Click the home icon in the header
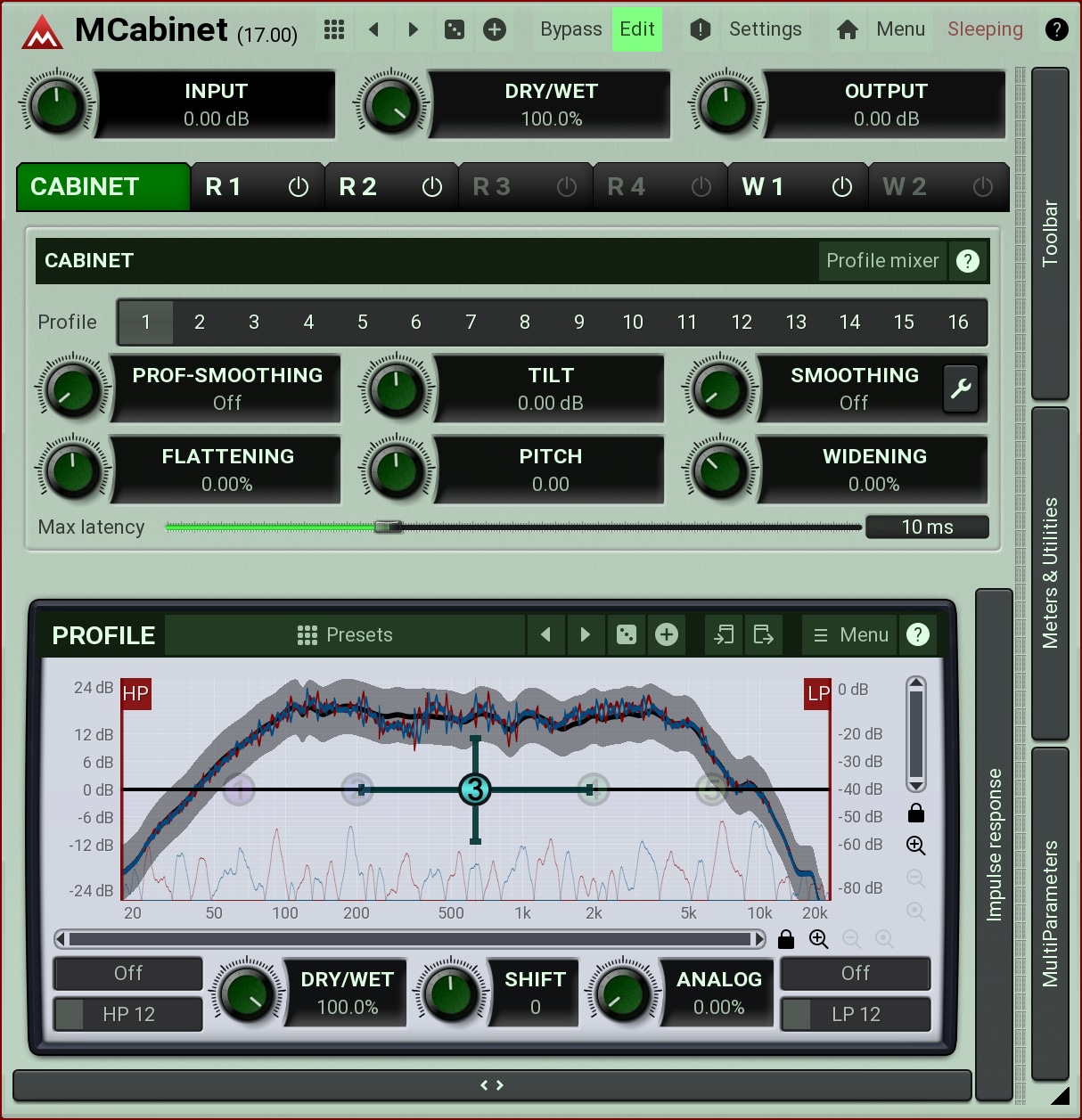The height and width of the screenshot is (1120, 1082). [x=848, y=29]
